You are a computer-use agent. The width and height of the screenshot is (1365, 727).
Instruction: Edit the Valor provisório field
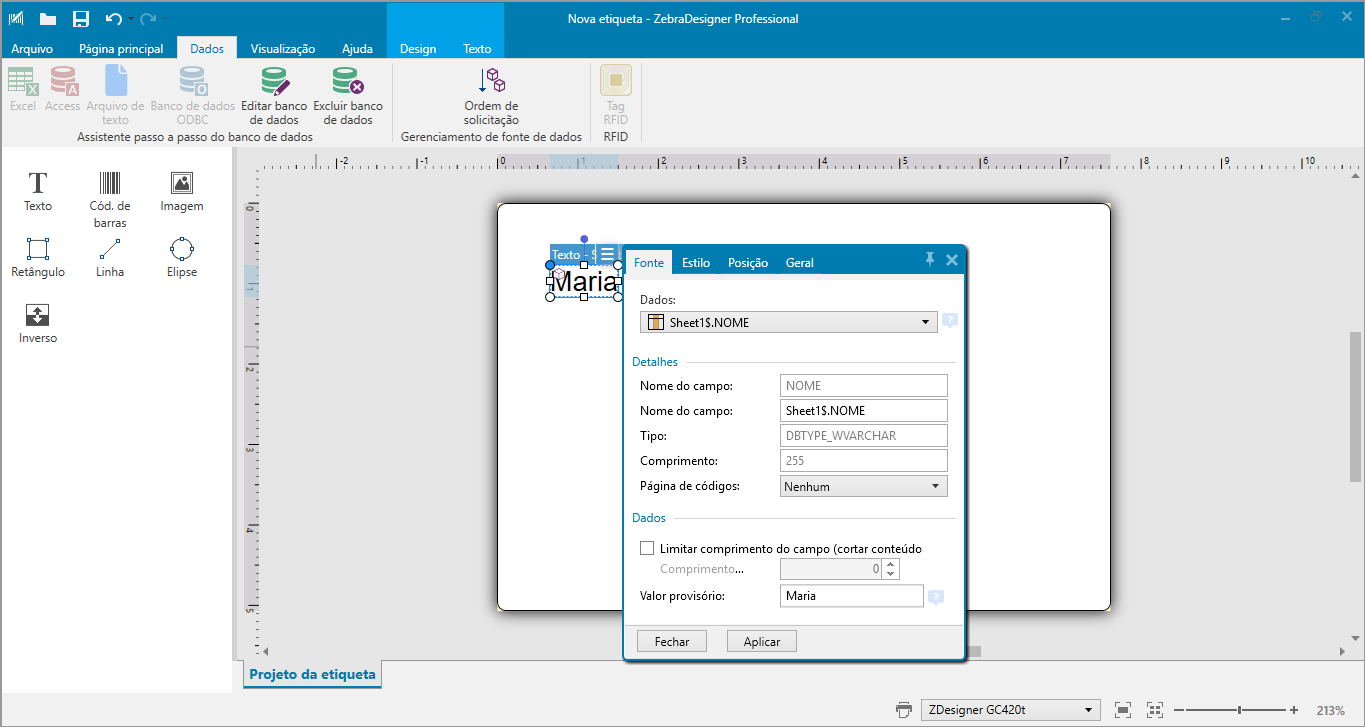[x=851, y=595]
